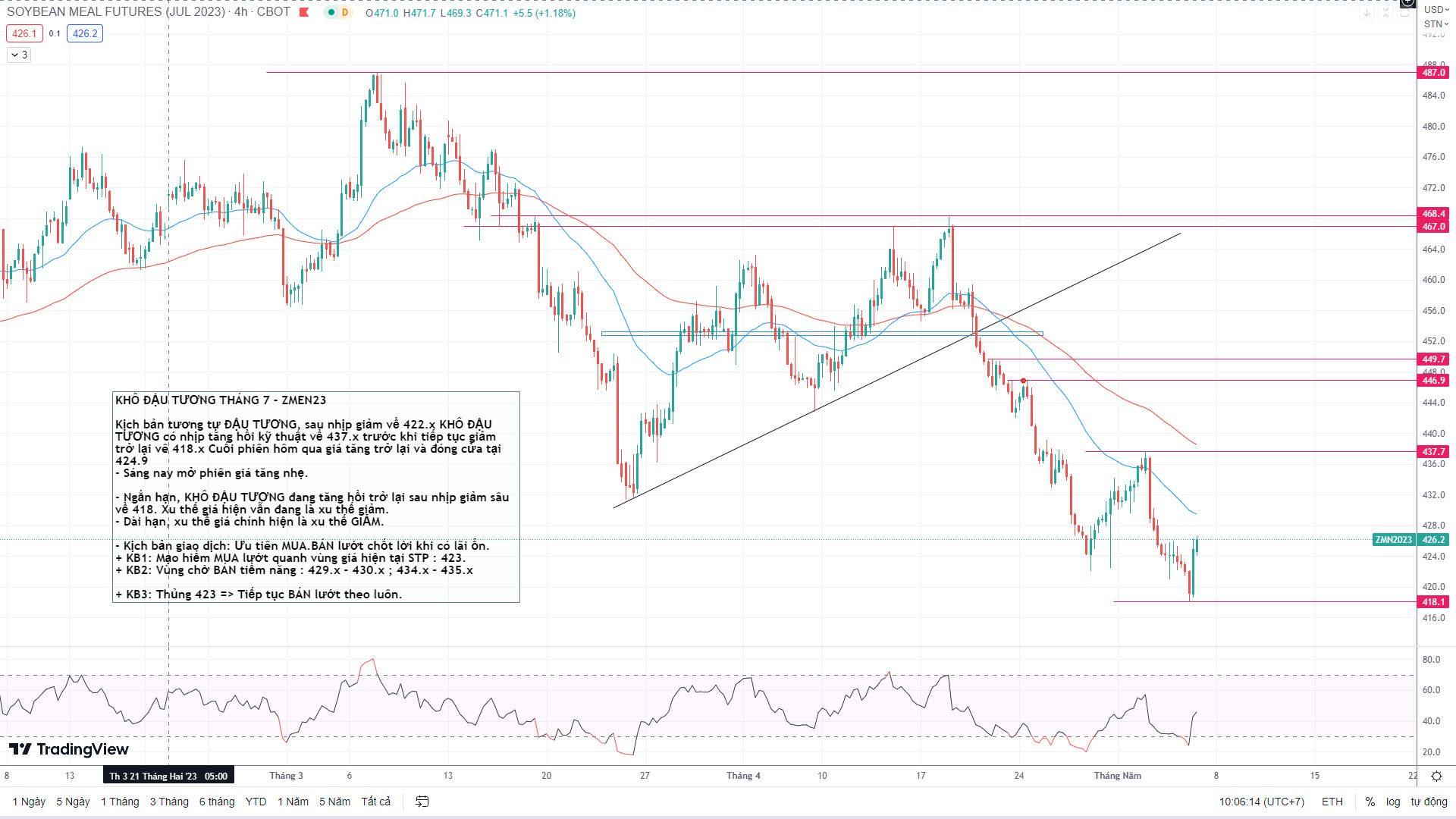Click the red flag icon beside CBOT

tap(305, 12)
